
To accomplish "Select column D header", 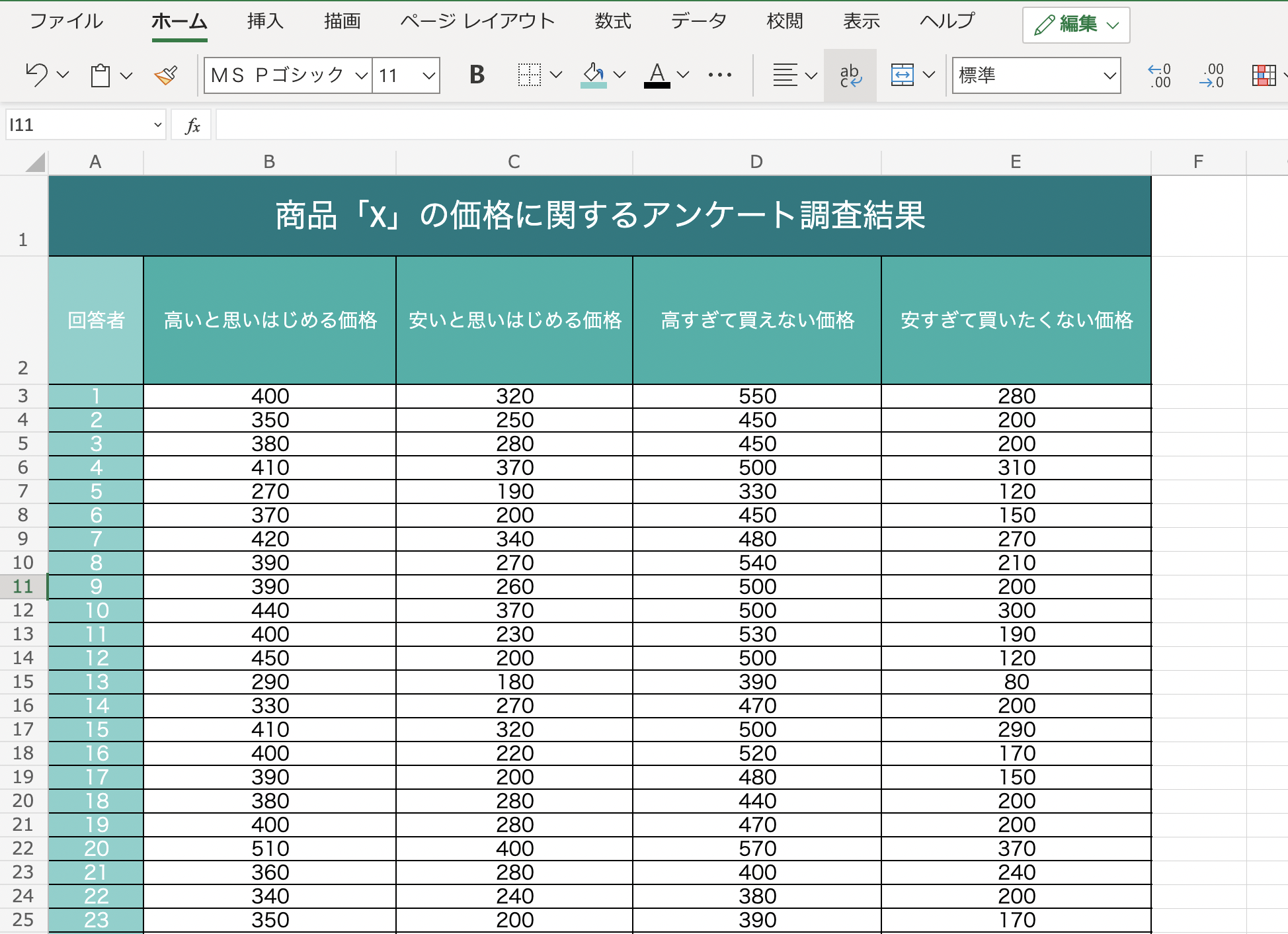I will coord(756,162).
